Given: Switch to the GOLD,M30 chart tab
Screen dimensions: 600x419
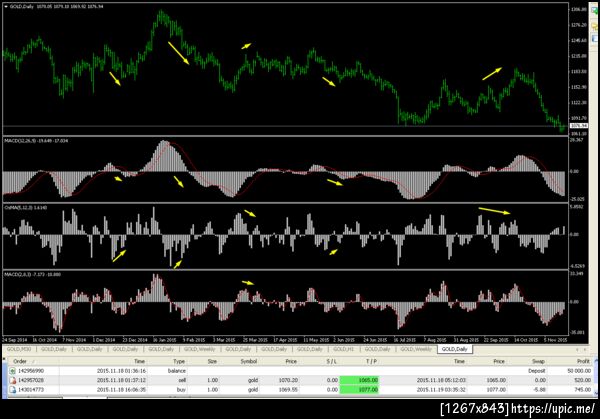Looking at the screenshot, I should tap(19, 349).
